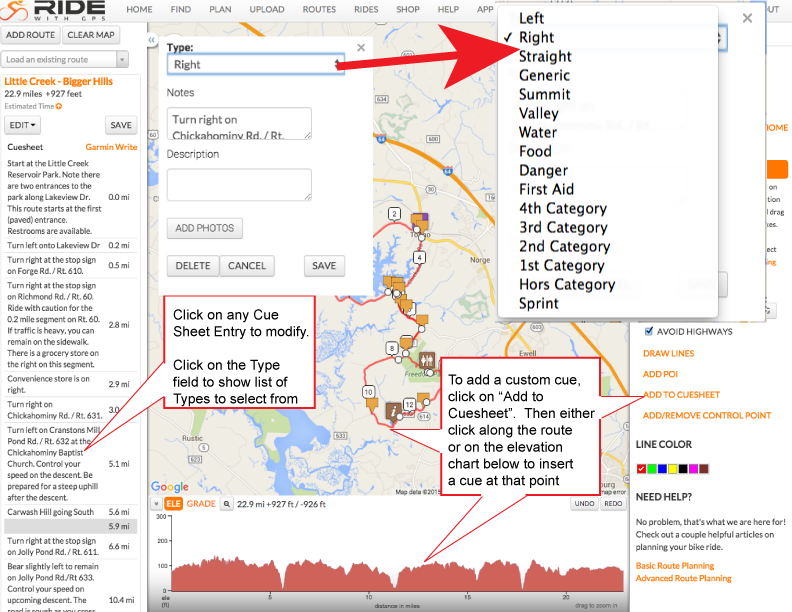Click the elevation chart magnifier zoom icon
Image resolution: width=792 pixels, height=612 pixels.
227,504
